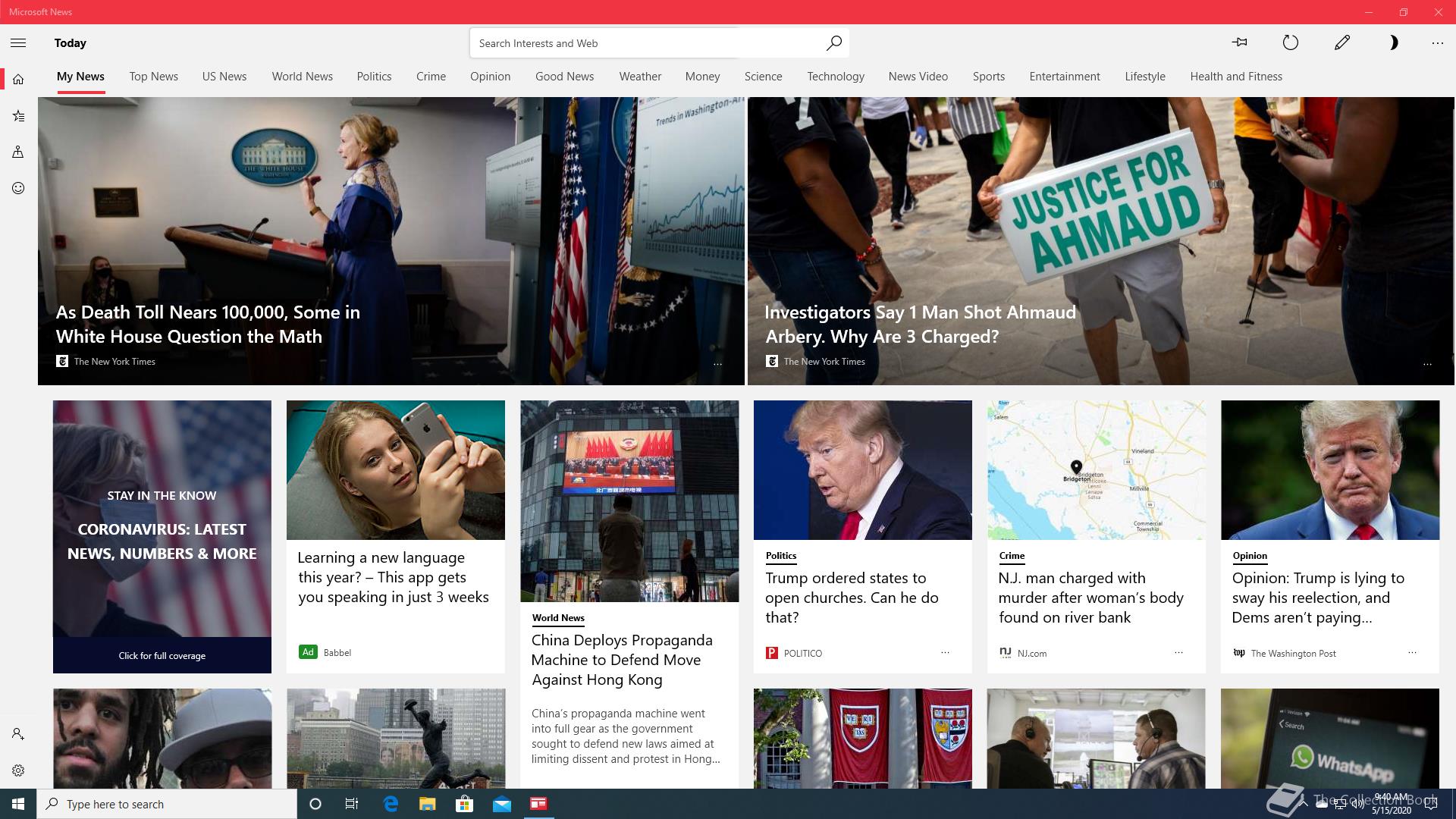The image size is (1456, 819).
Task: Open the Sports tab
Action: (x=989, y=77)
